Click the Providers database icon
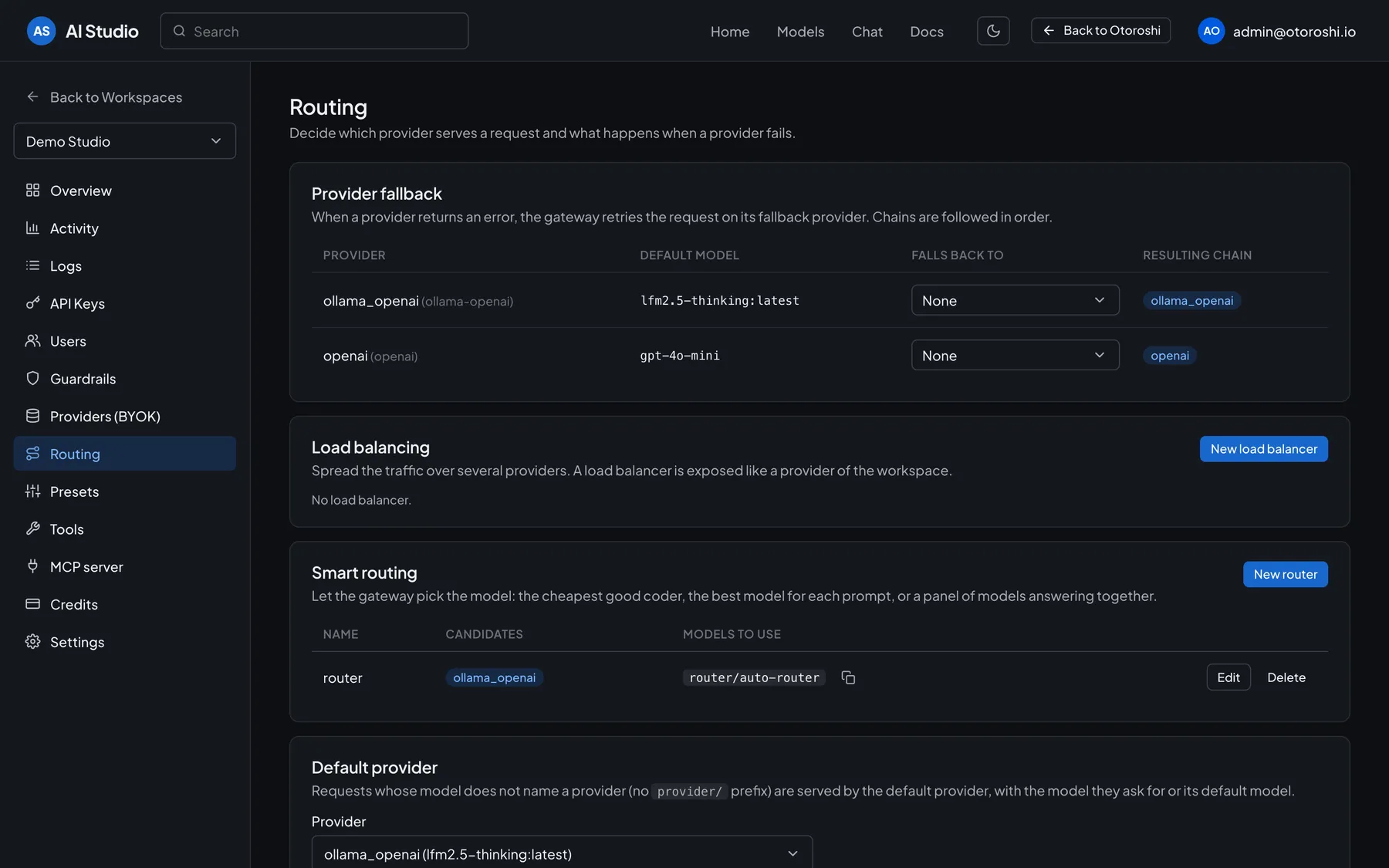This screenshot has width=1389, height=868. pos(32,416)
